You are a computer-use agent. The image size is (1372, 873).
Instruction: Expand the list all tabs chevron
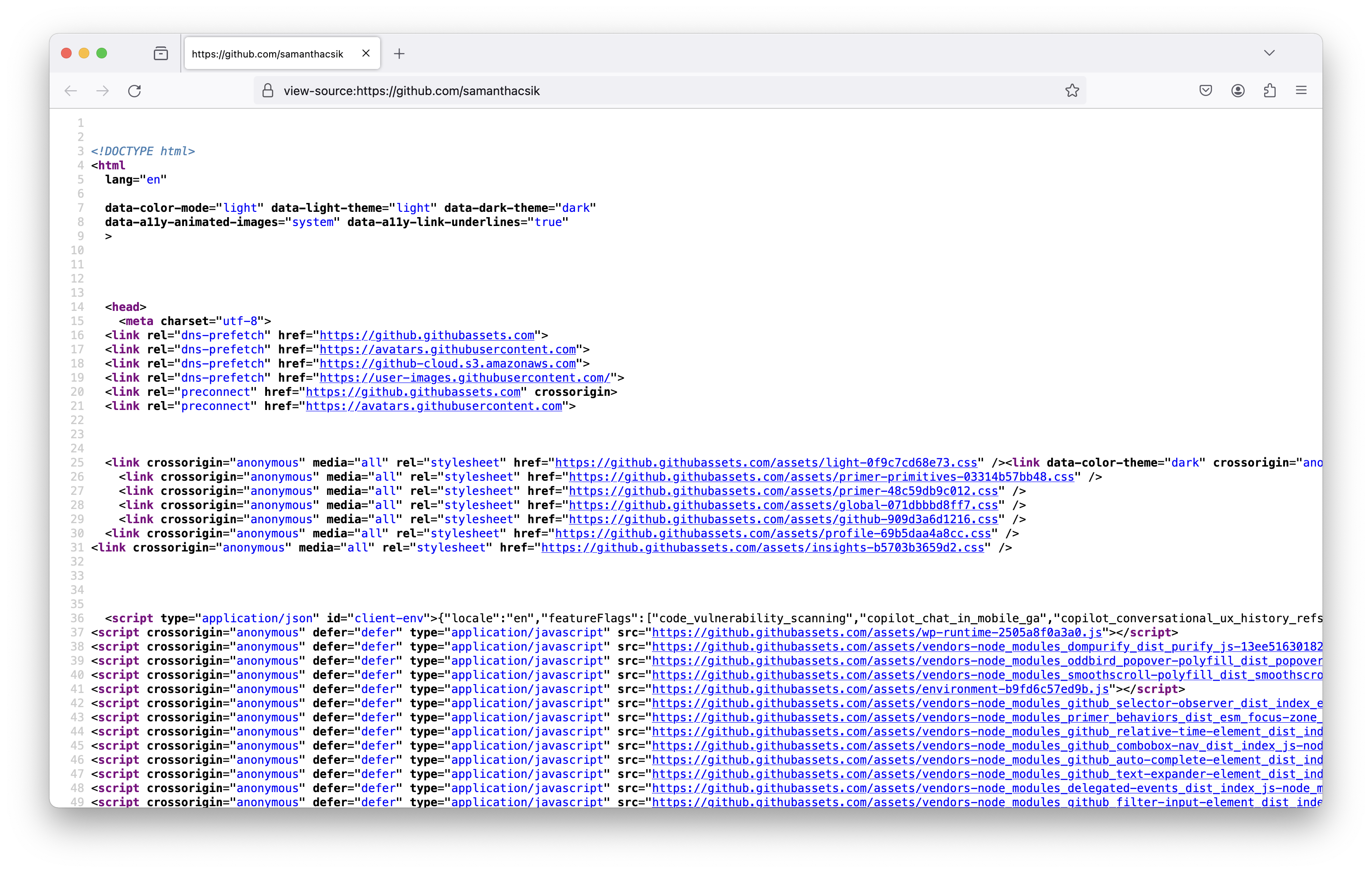1269,53
